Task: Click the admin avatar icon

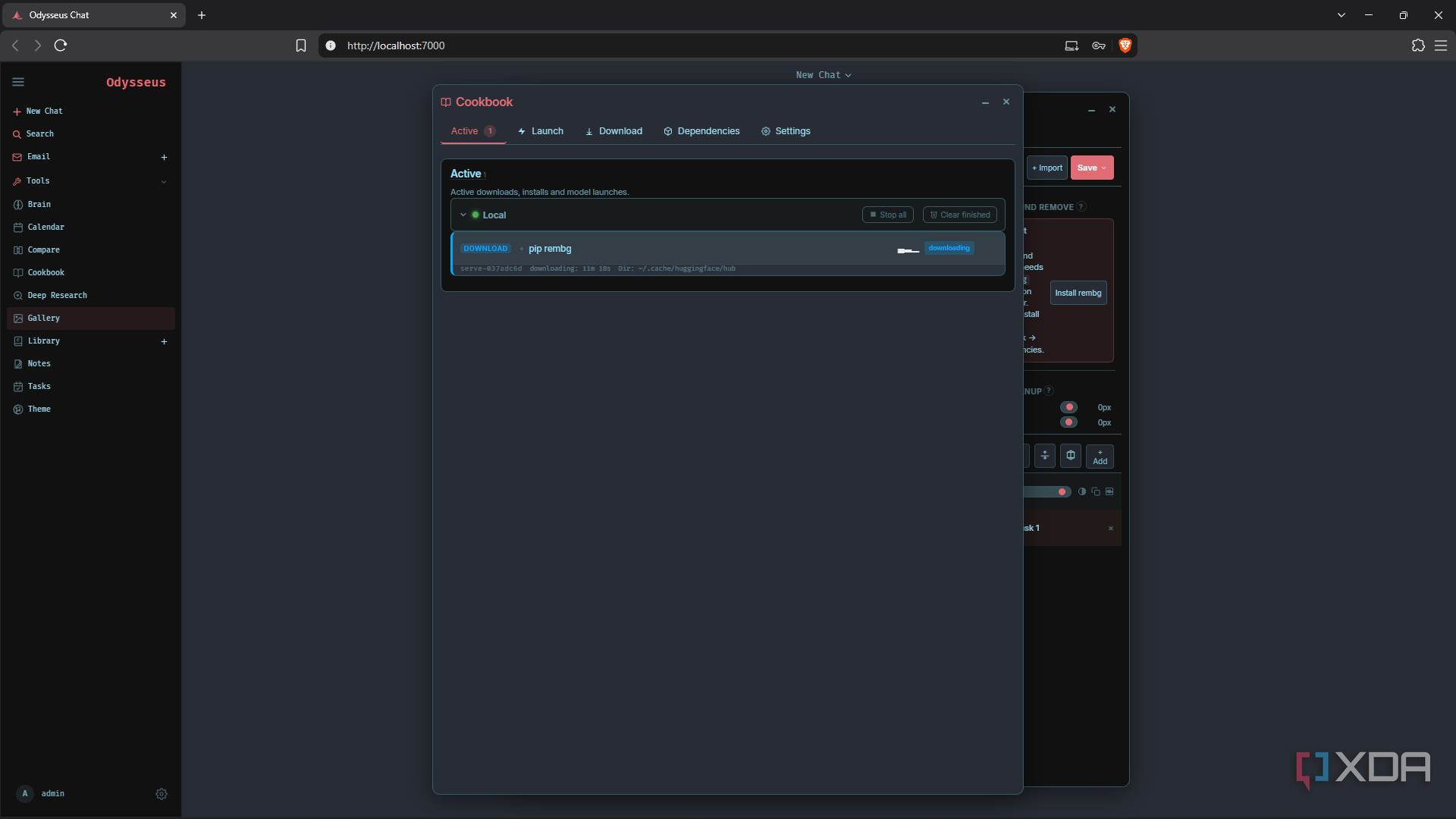Action: pyautogui.click(x=25, y=794)
